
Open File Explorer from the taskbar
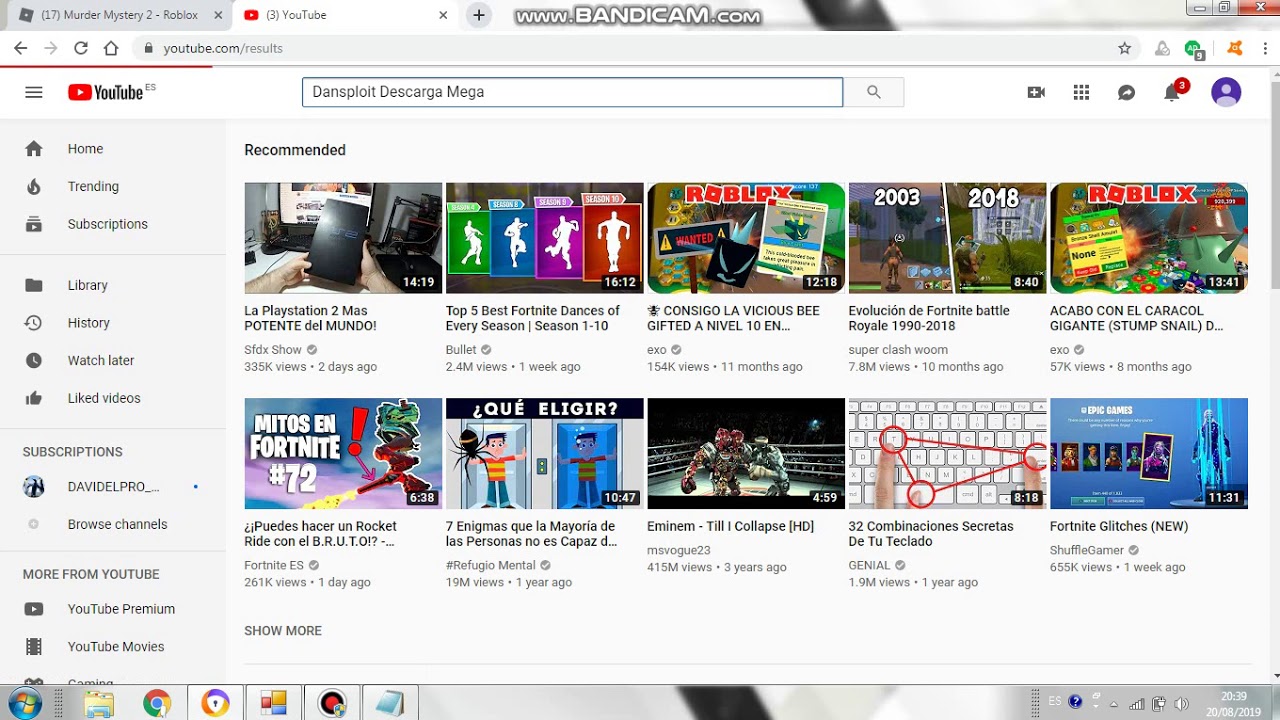(x=99, y=704)
